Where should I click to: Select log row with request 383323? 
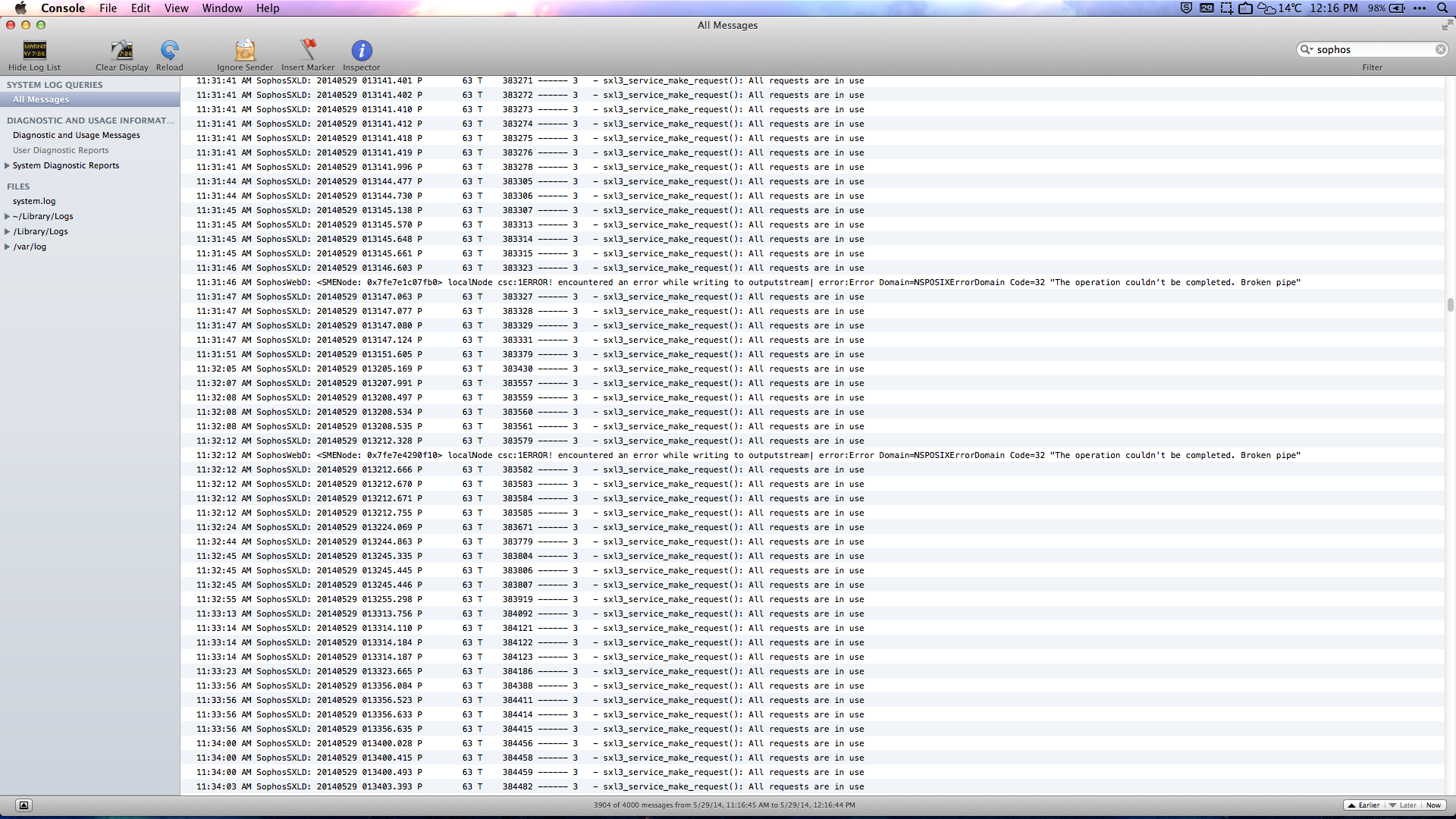pos(812,268)
